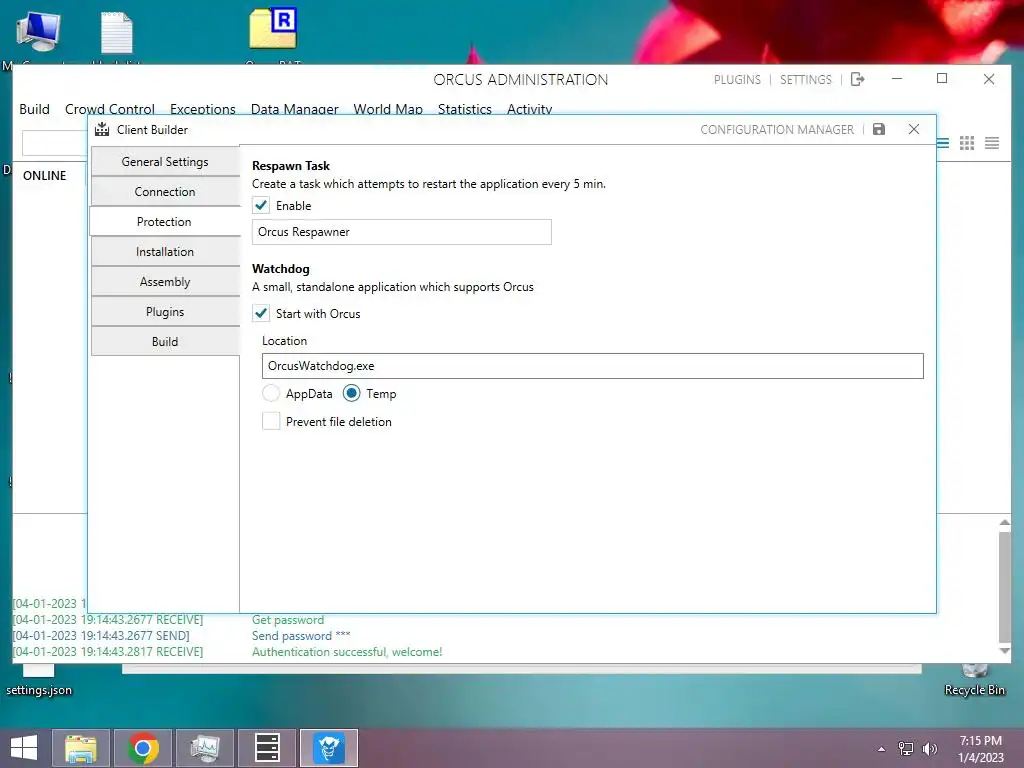Select the Recycle Bin desktop icon
This screenshot has height=768, width=1024.
point(974,681)
